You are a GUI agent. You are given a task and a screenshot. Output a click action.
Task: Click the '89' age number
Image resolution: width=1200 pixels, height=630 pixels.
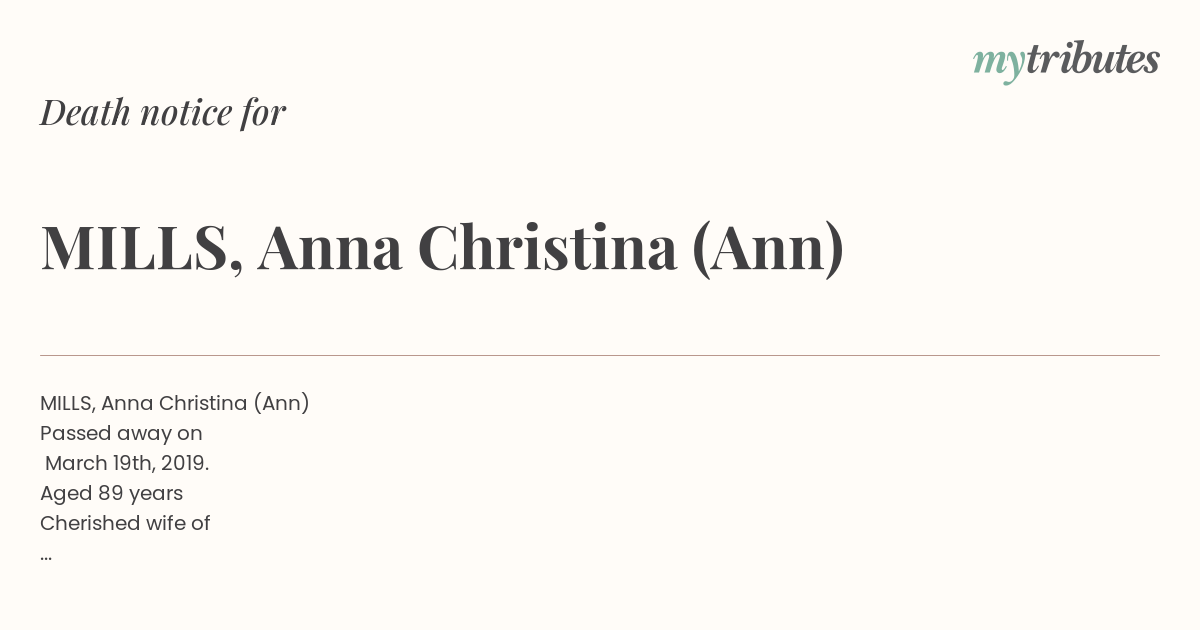point(110,494)
